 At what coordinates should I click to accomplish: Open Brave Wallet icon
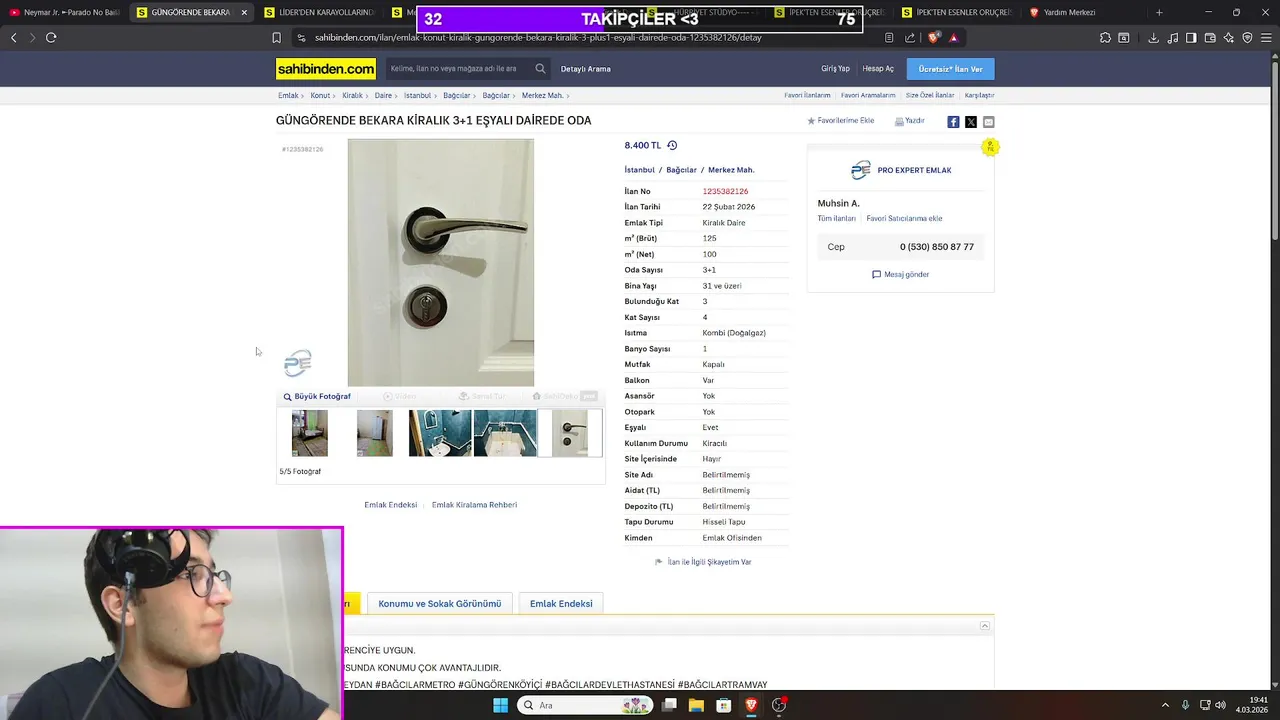[1210, 38]
